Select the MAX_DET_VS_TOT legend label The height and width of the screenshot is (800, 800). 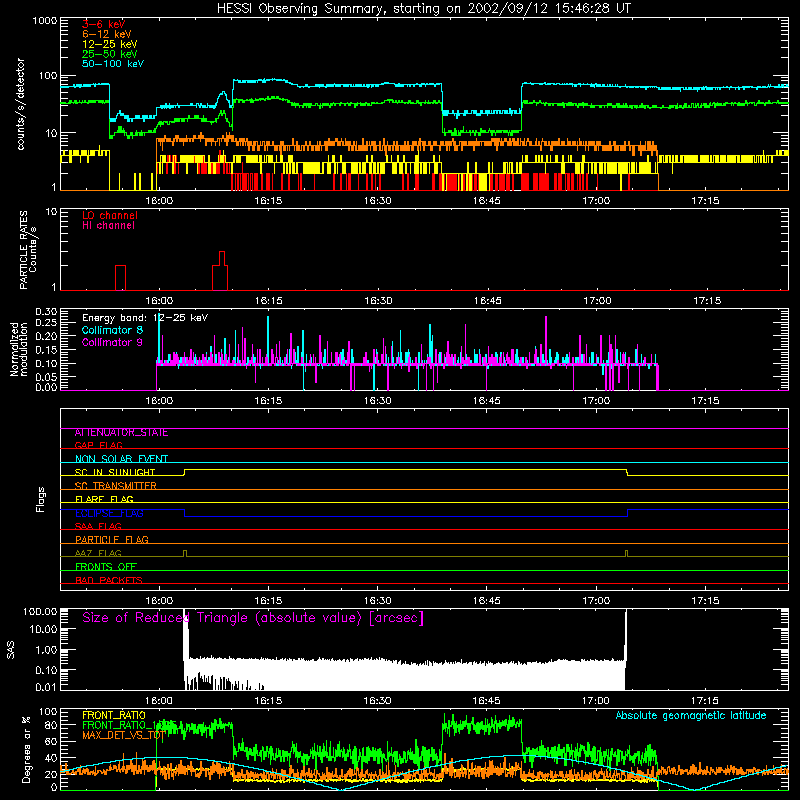click(123, 736)
